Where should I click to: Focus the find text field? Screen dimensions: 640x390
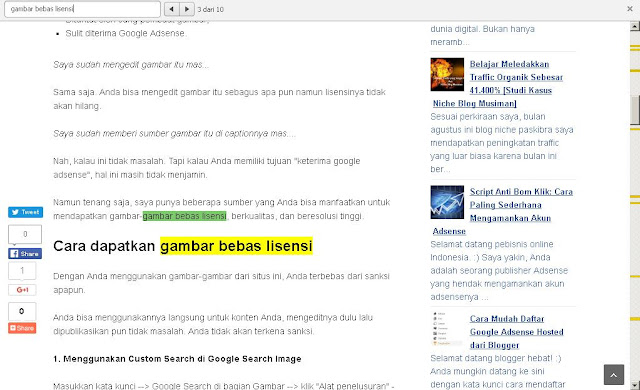click(x=82, y=9)
